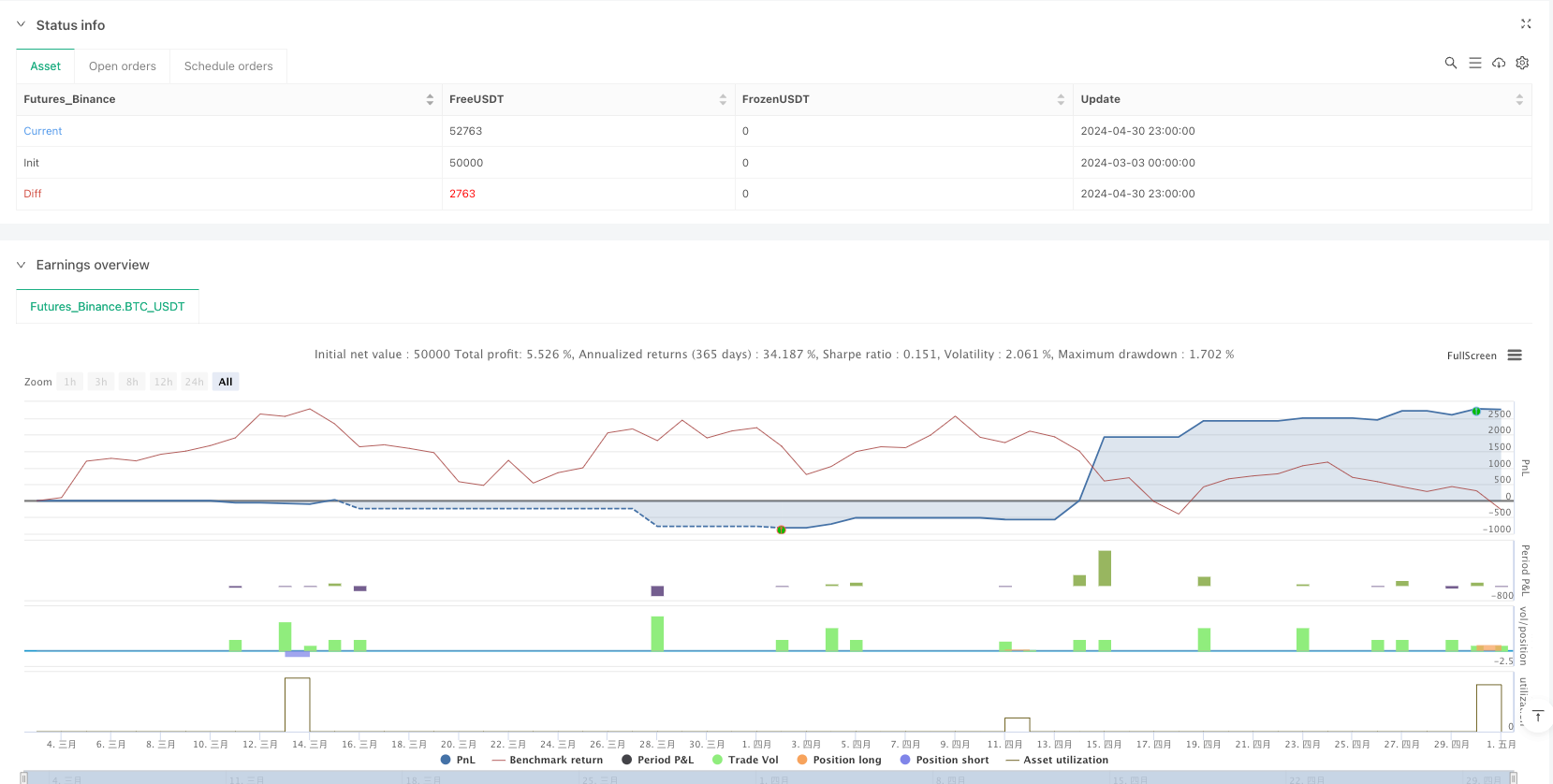Click the Current row label
Viewport: 1553px width, 784px height.
(43, 131)
